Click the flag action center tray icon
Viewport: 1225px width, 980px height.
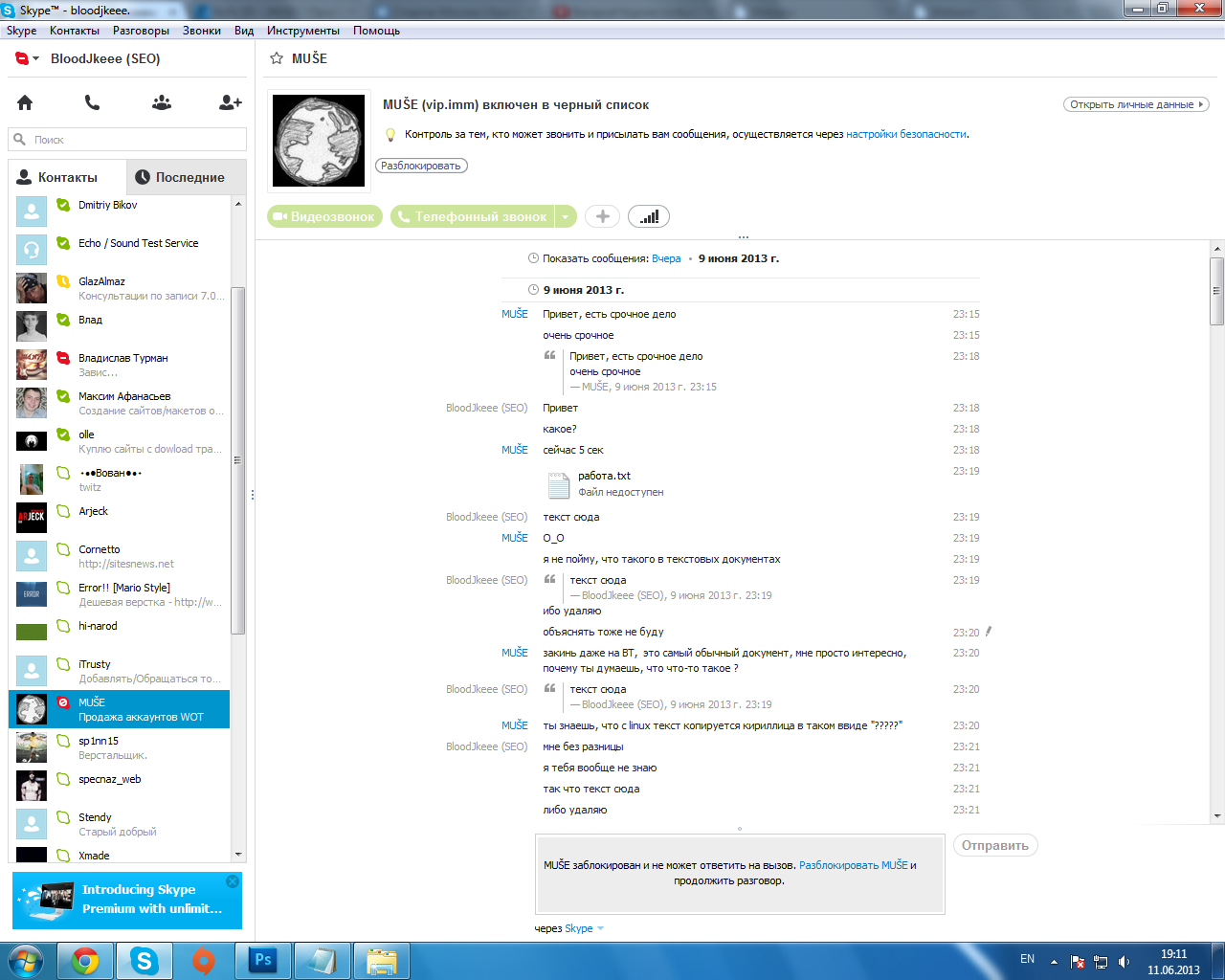(1078, 962)
